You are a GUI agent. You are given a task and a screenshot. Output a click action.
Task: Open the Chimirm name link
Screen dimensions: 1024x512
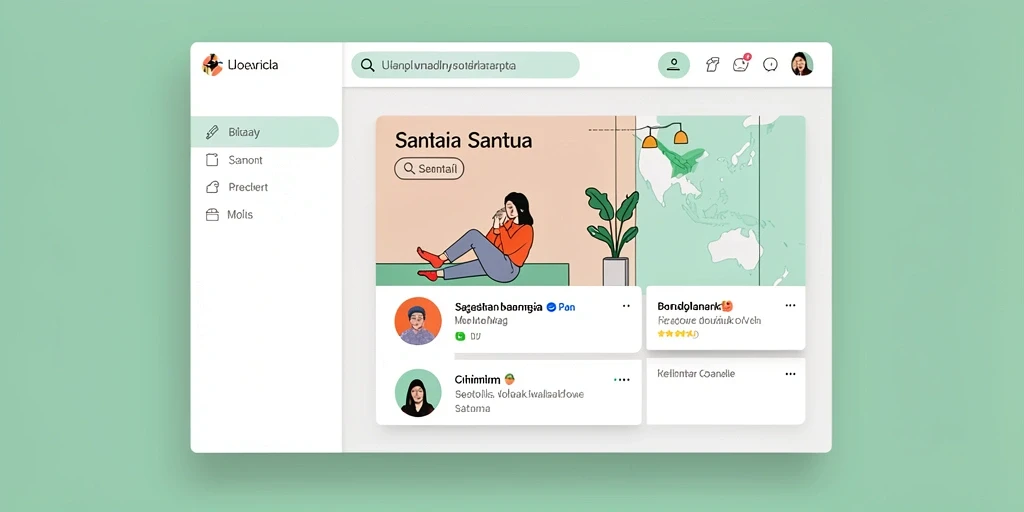(x=477, y=379)
